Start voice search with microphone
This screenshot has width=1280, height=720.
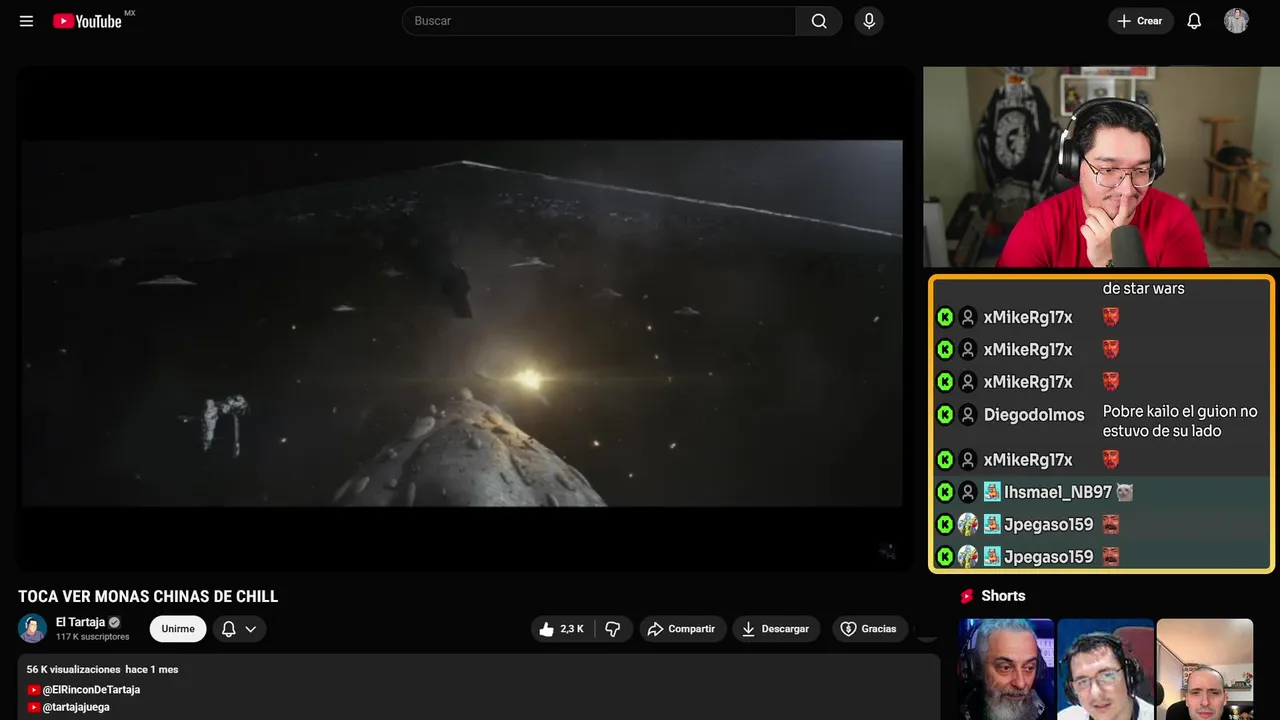(869, 21)
